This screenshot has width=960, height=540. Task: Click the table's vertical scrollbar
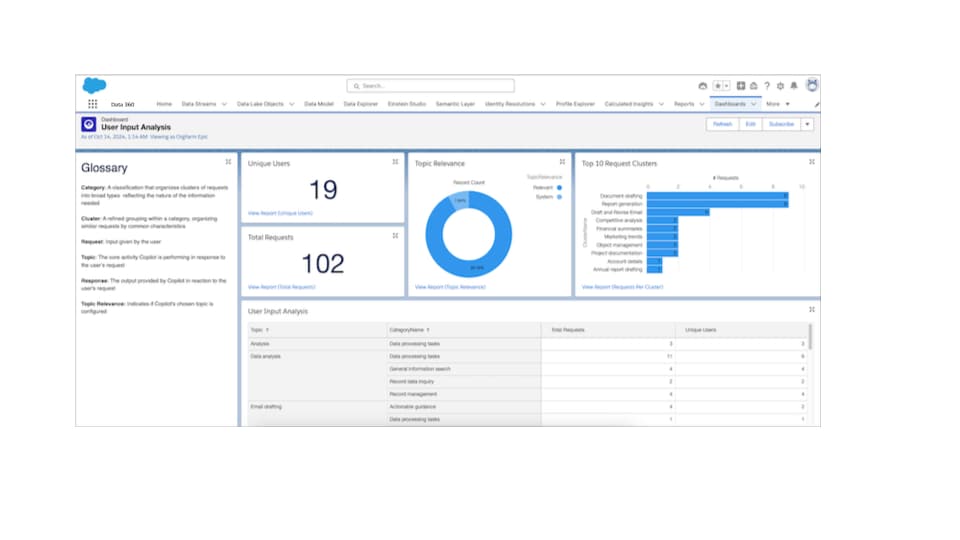[x=811, y=338]
